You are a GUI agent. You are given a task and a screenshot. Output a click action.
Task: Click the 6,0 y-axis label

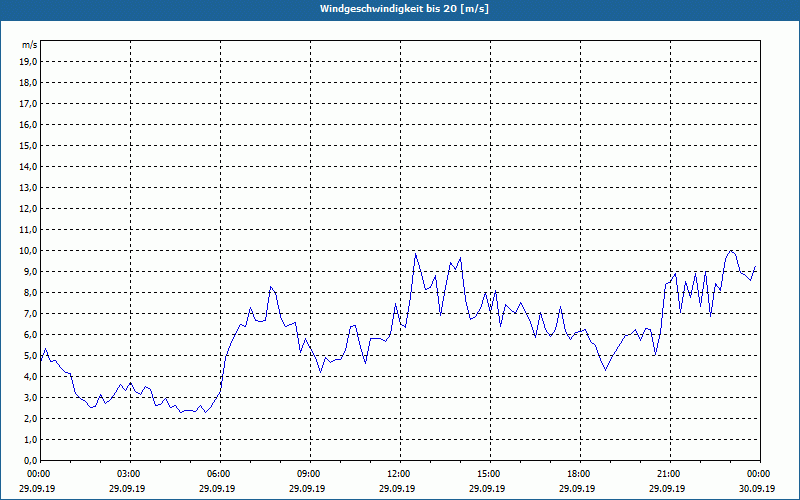click(30, 334)
